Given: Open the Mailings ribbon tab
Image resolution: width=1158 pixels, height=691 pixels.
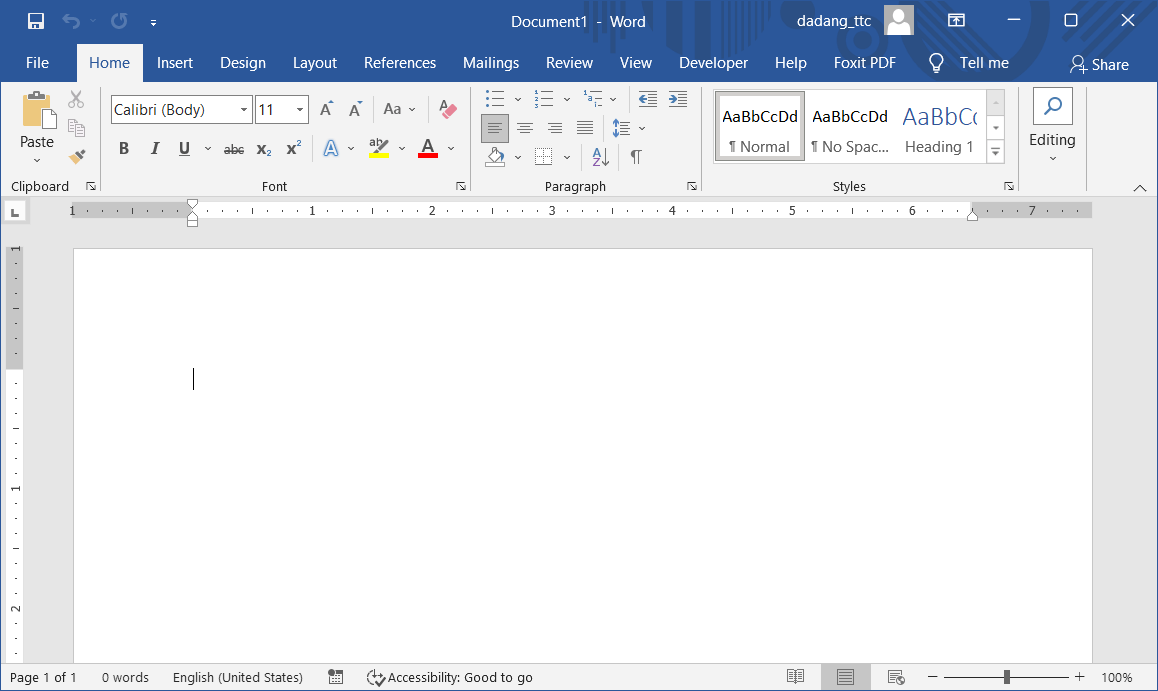Looking at the screenshot, I should [x=491, y=62].
